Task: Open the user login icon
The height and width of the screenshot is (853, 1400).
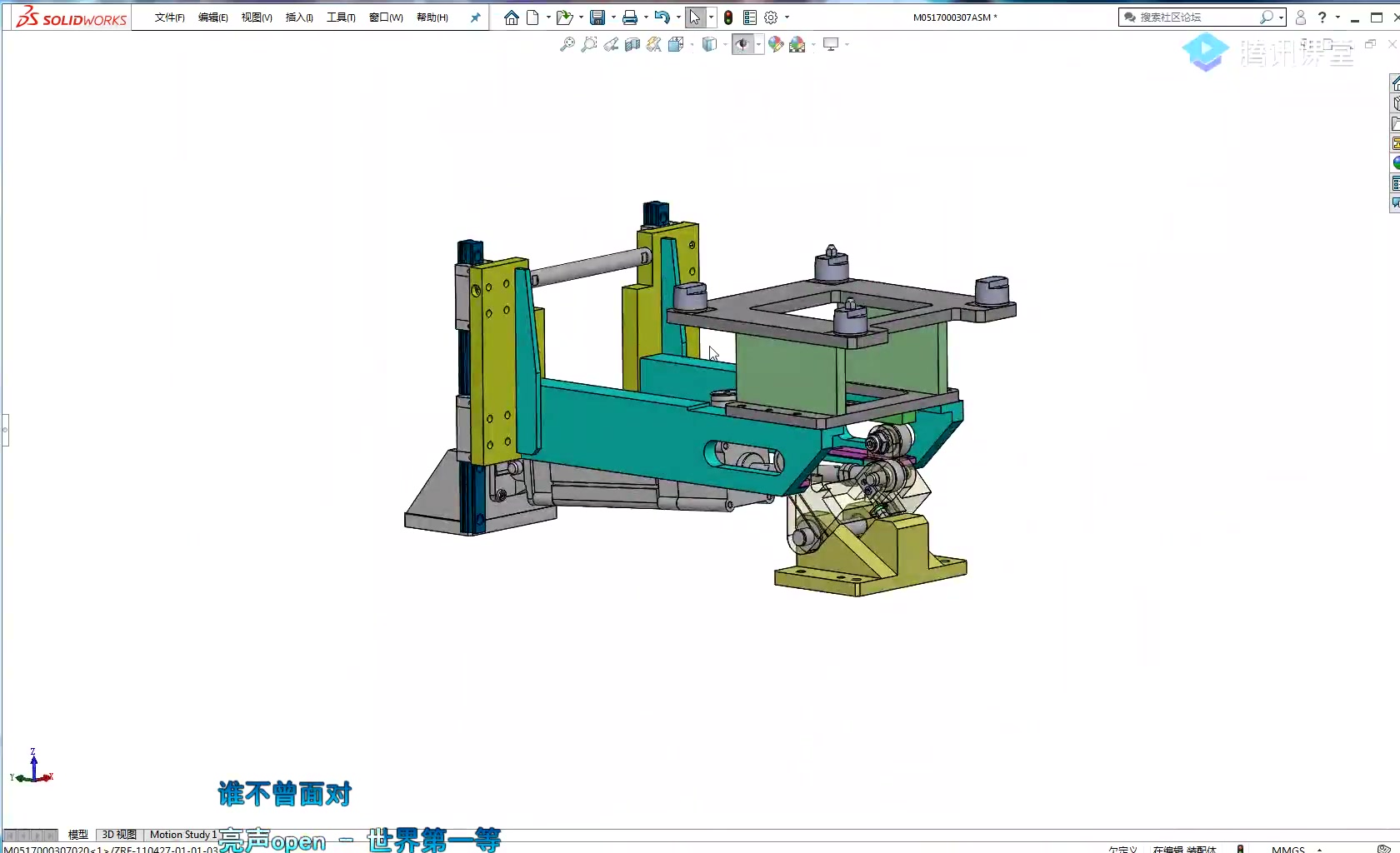Action: 1301,17
